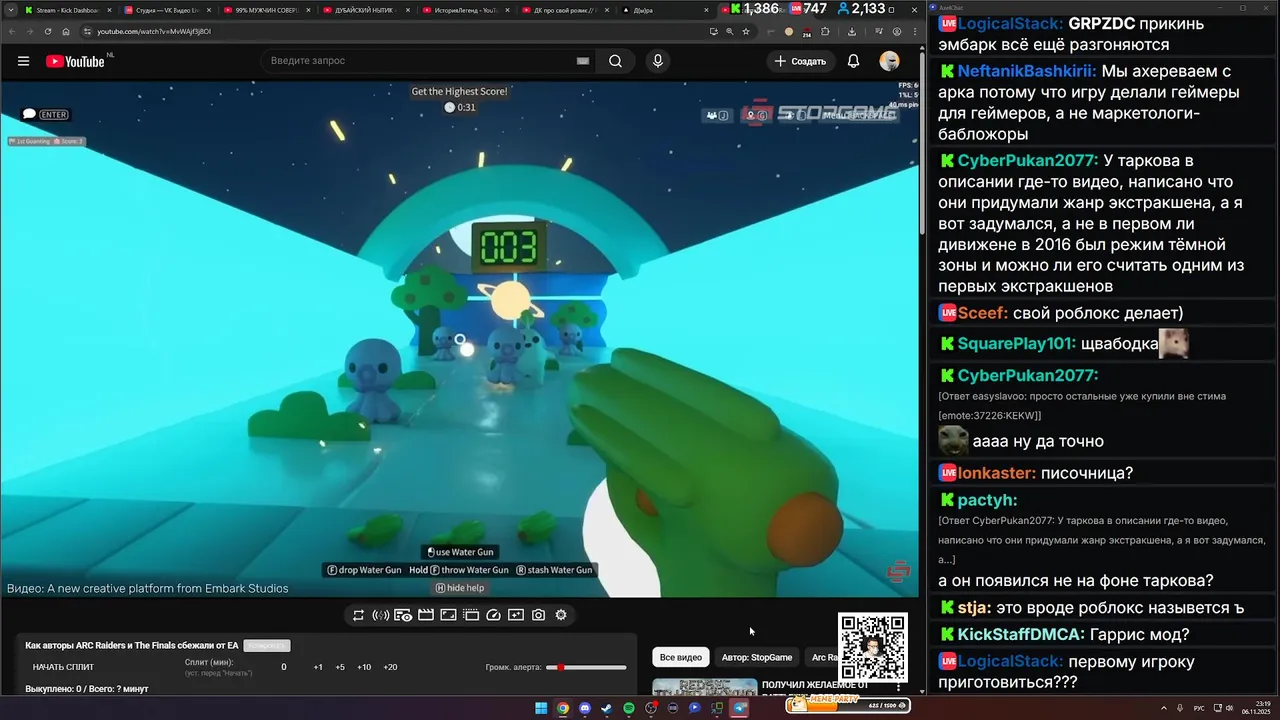Go to the YouTube home logo

pyautogui.click(x=75, y=61)
